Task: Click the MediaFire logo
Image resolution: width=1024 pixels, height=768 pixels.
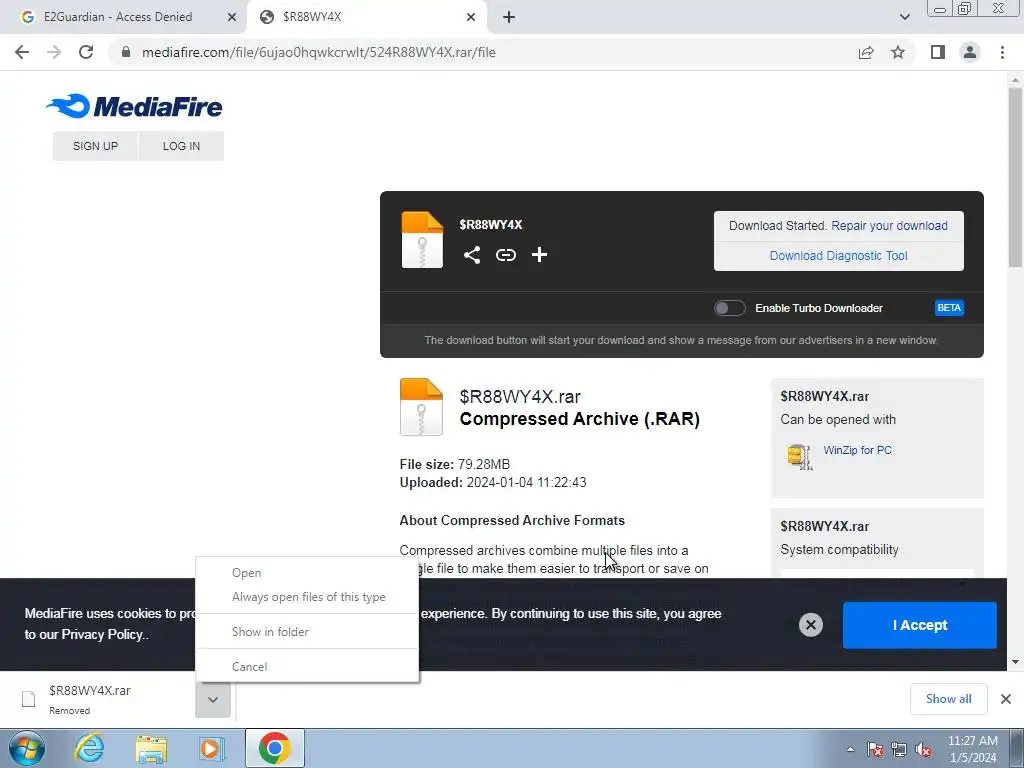Action: 135,106
